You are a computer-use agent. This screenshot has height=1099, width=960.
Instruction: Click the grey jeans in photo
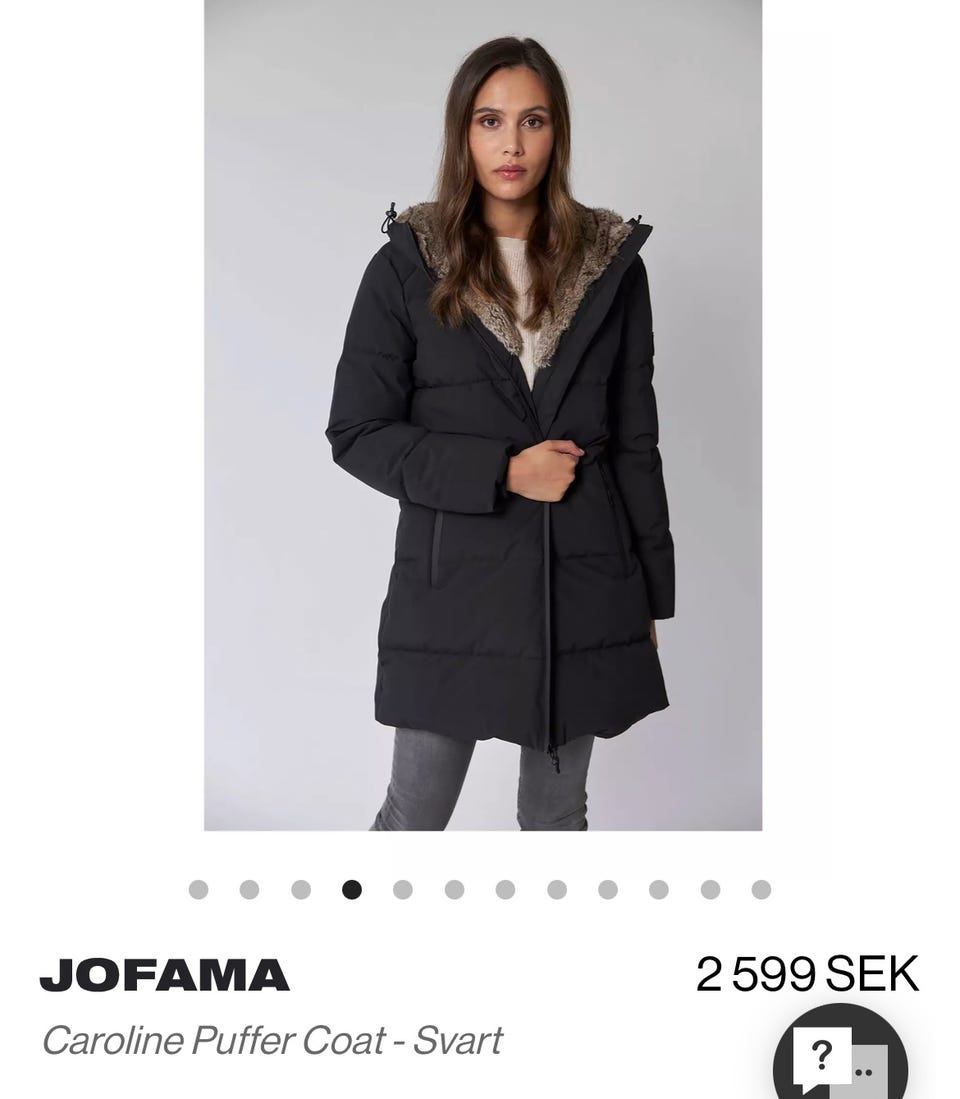(484, 779)
